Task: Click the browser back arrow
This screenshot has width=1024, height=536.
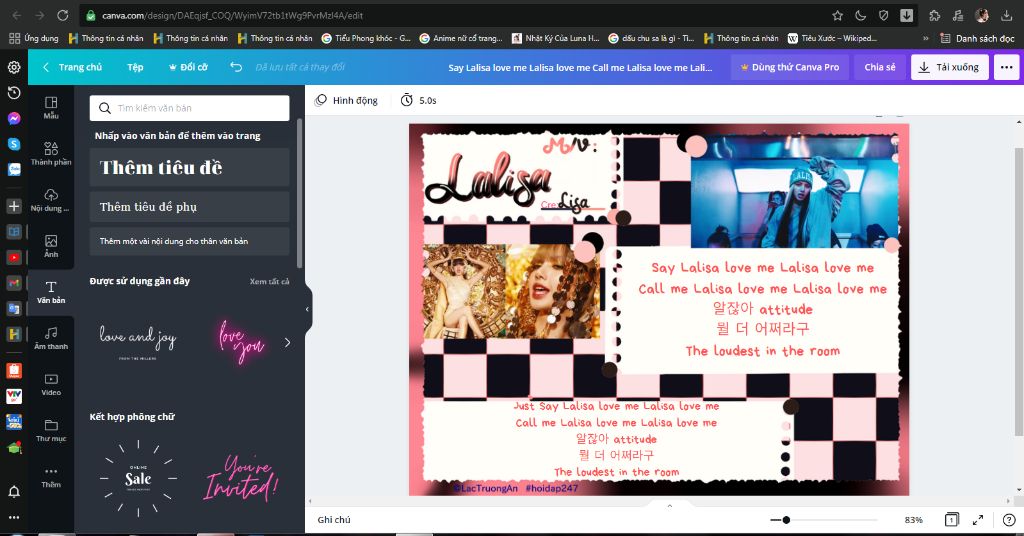Action: point(16,15)
